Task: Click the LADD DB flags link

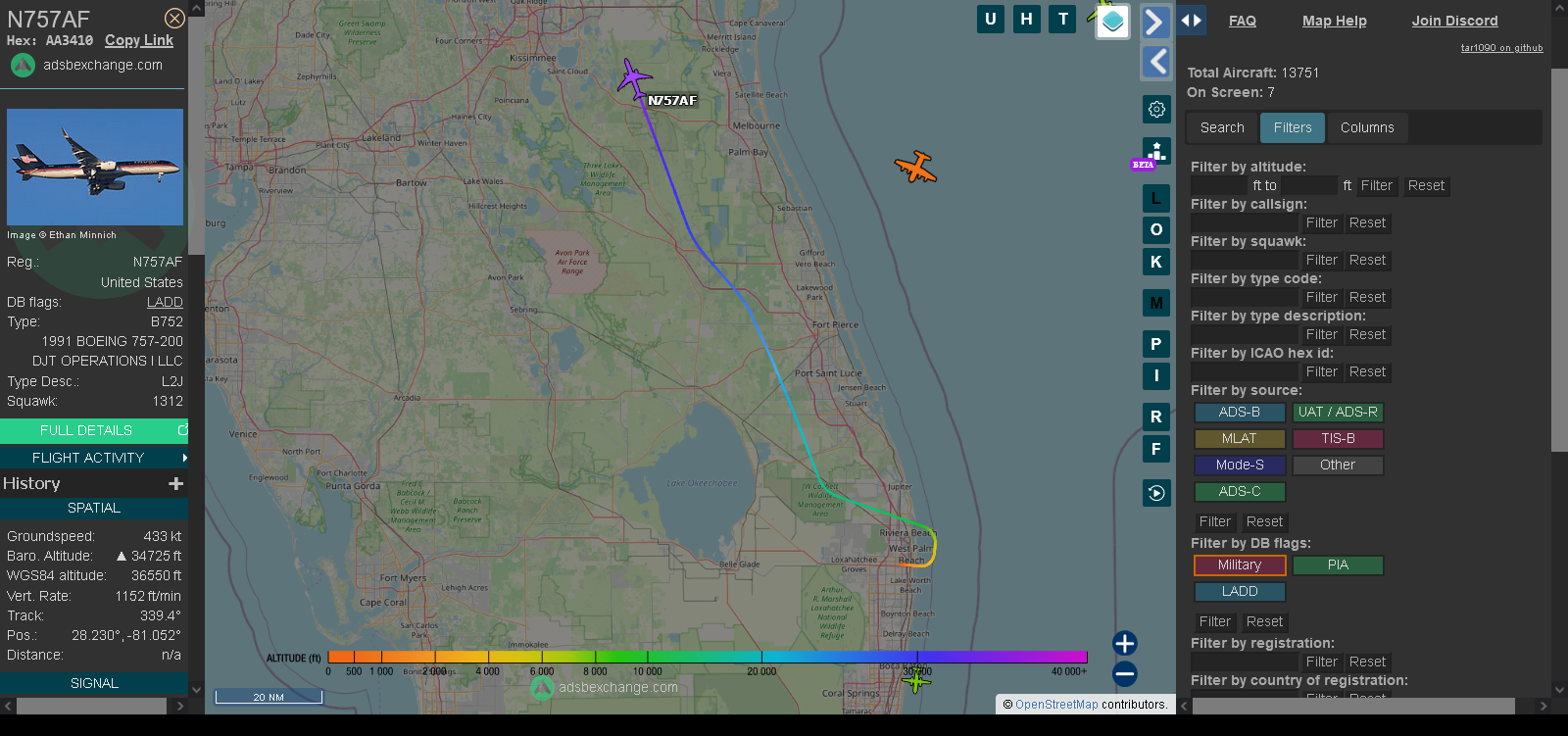Action: (x=165, y=302)
